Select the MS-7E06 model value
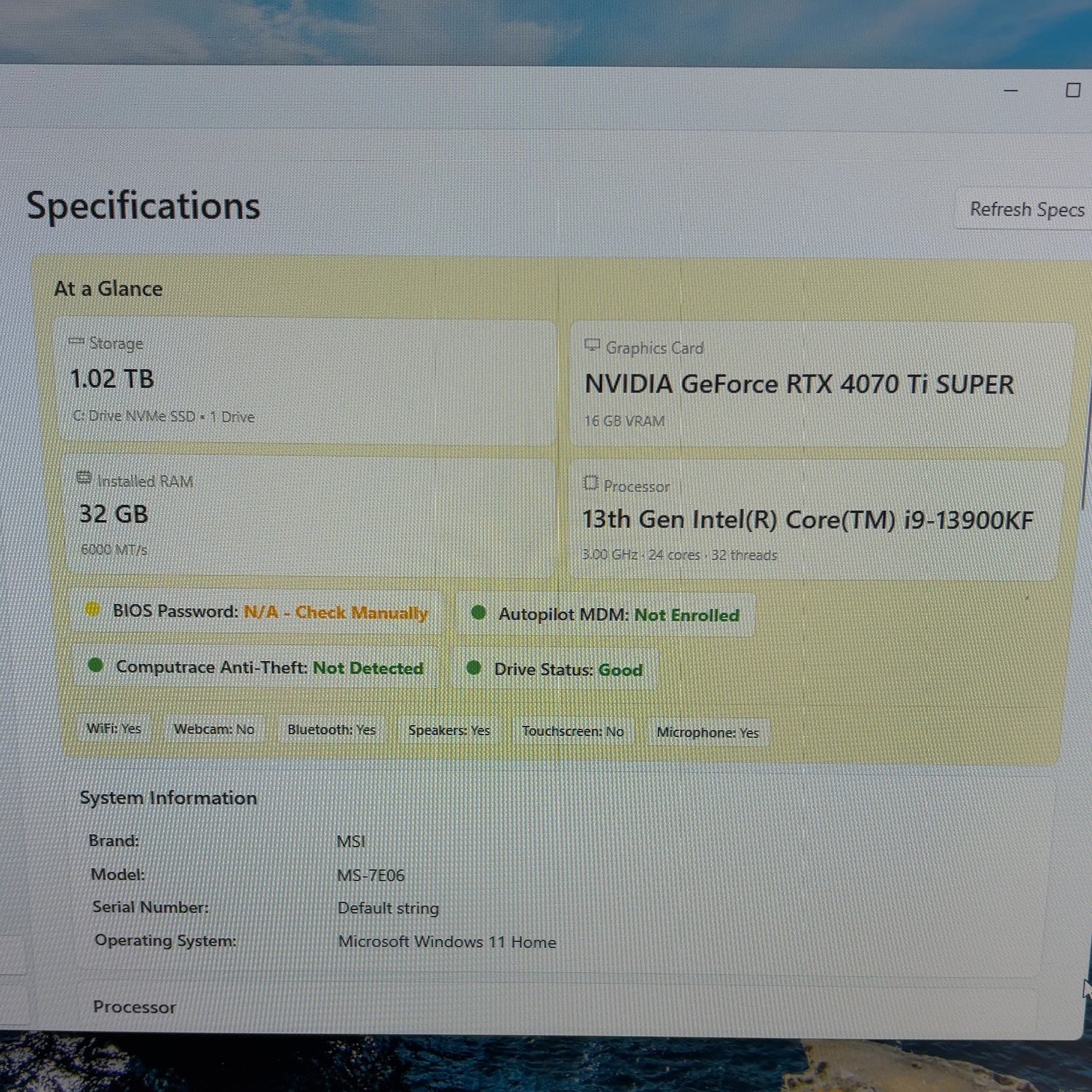 coord(371,875)
